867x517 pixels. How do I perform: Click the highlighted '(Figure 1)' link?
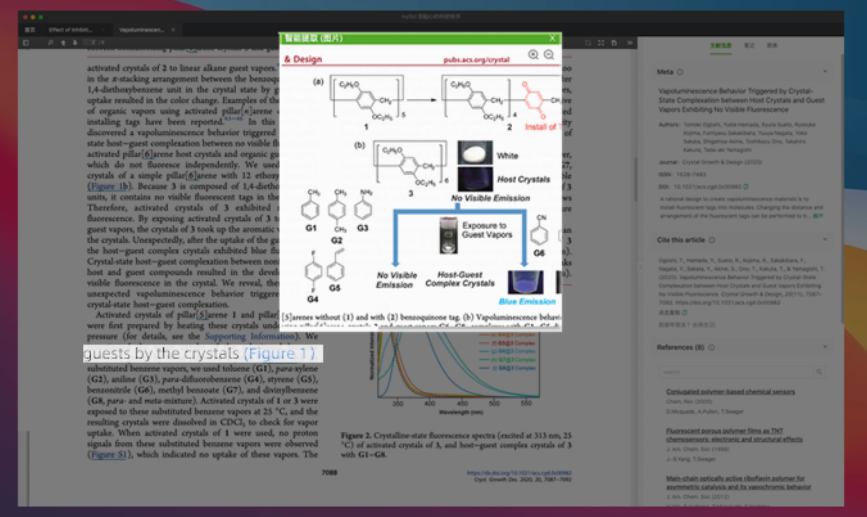(x=280, y=353)
